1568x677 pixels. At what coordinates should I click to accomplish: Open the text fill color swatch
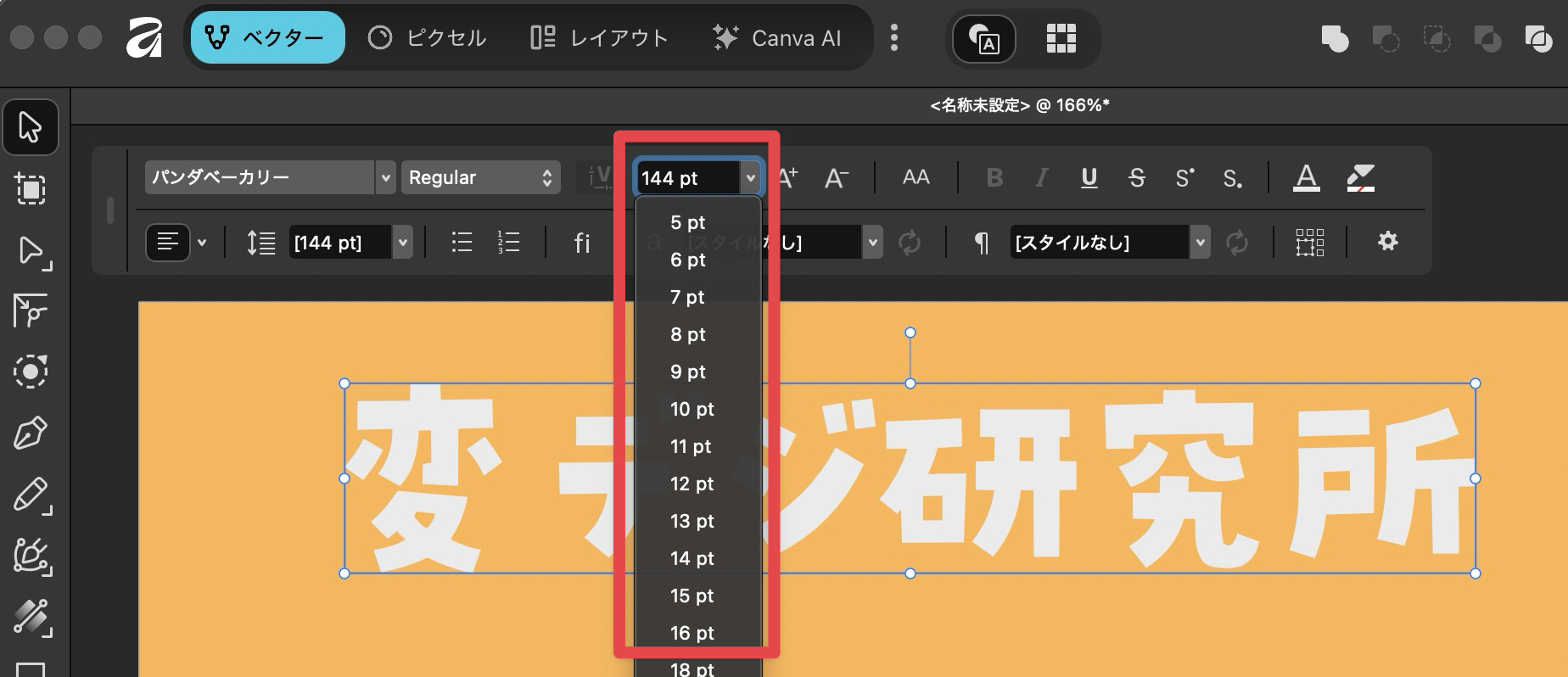pyautogui.click(x=1307, y=177)
